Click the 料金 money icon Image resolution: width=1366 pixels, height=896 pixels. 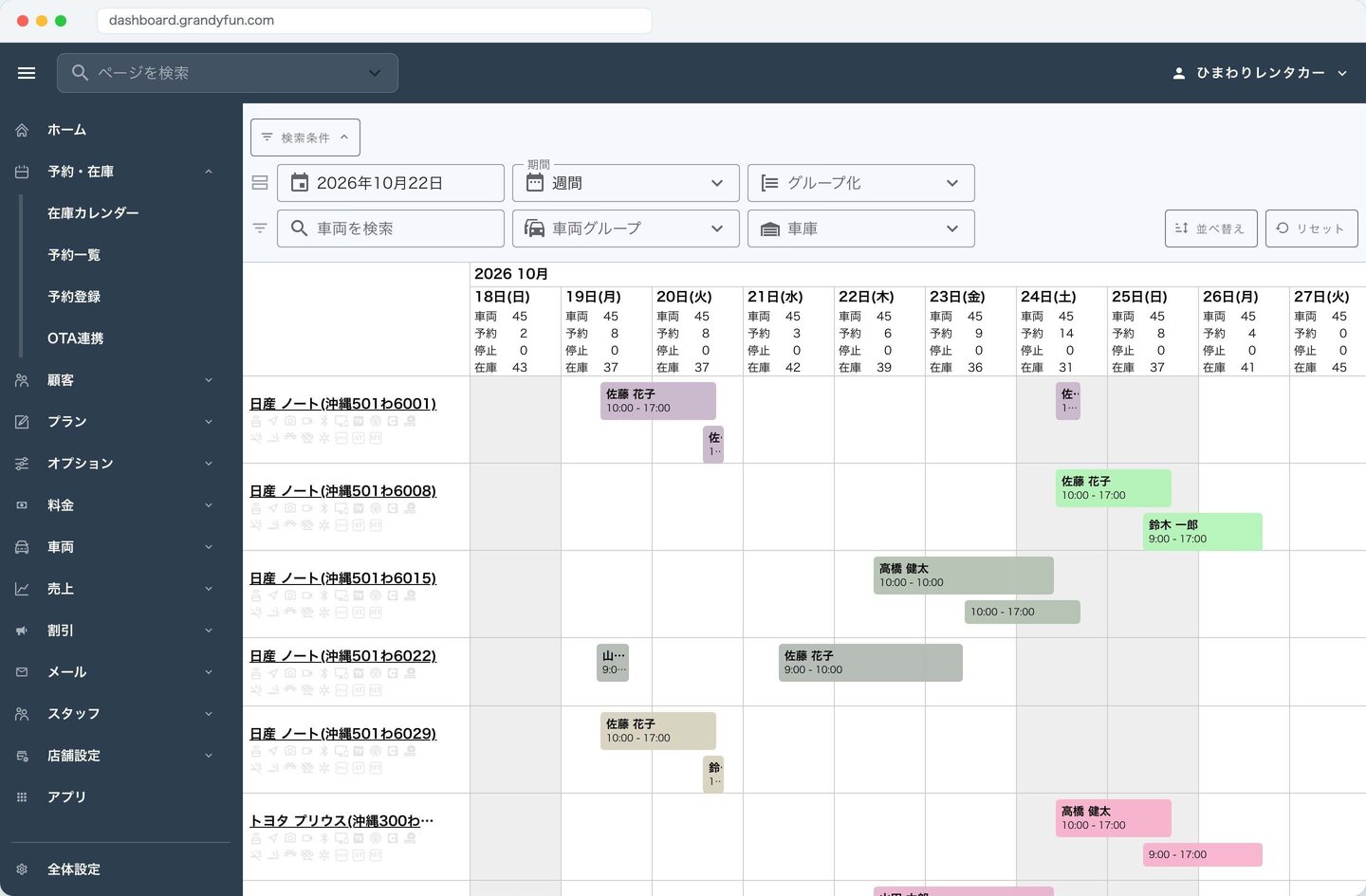[x=22, y=505]
